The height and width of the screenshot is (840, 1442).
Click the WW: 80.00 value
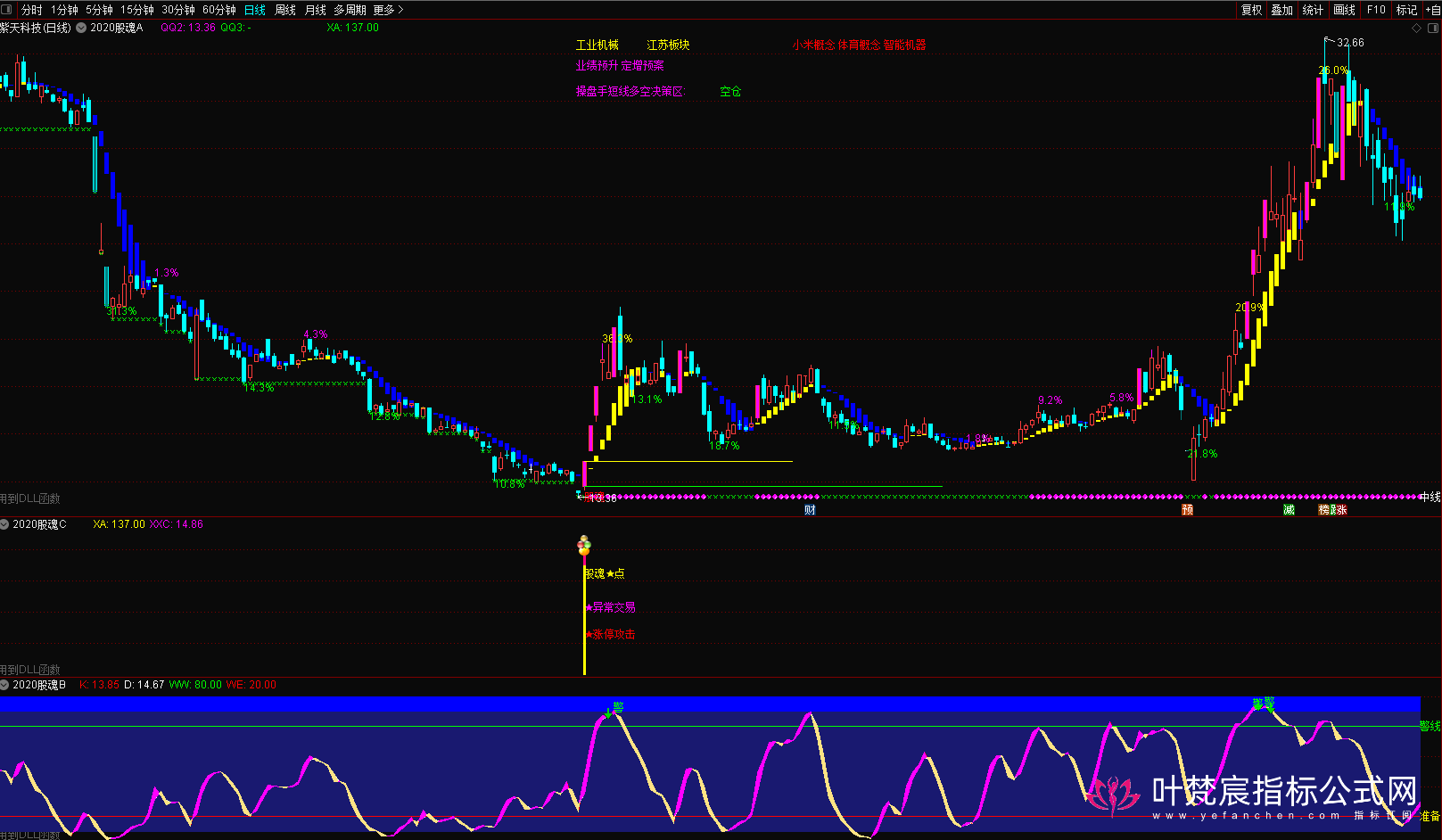[195, 685]
